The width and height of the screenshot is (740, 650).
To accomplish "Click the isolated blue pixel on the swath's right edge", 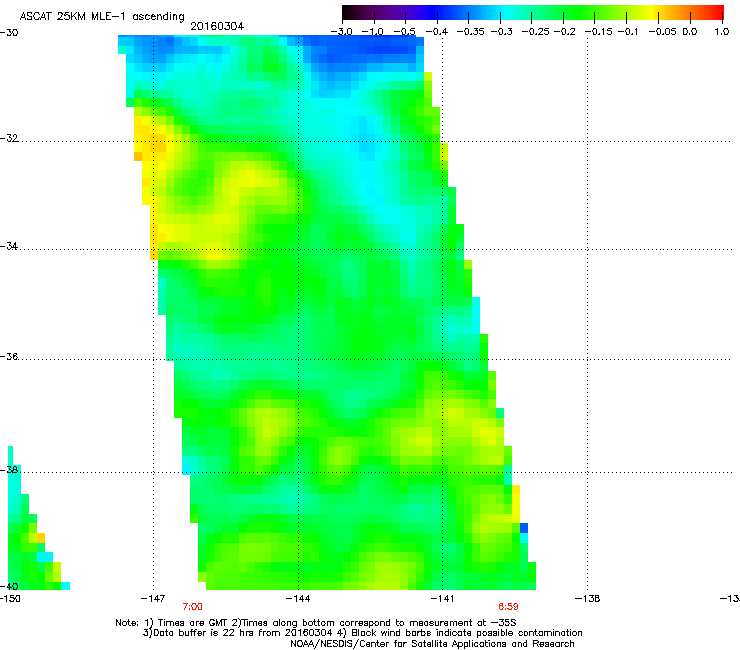I will coord(524,528).
